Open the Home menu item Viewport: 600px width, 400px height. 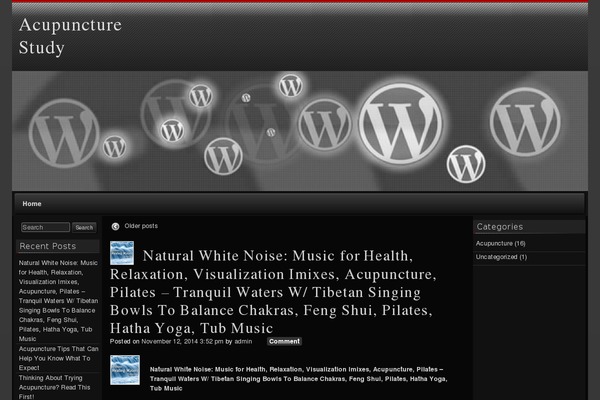(x=32, y=204)
